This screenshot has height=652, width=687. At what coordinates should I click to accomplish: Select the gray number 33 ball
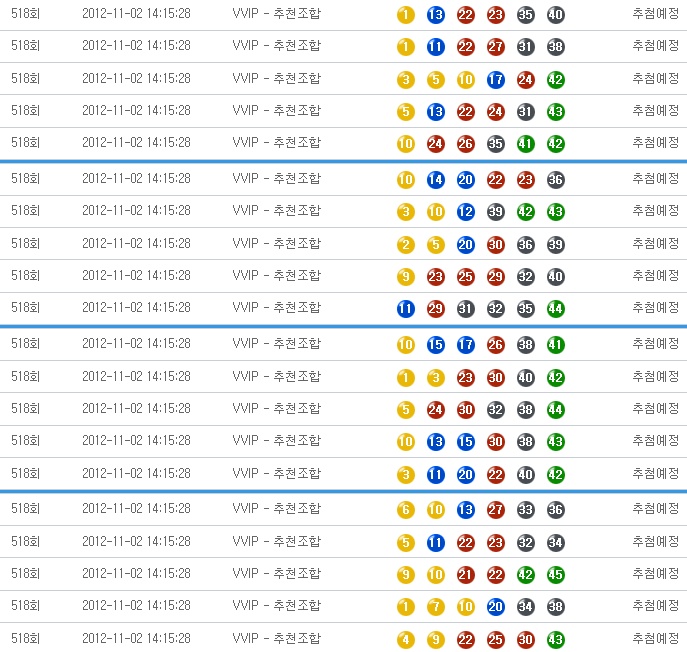[x=526, y=510]
